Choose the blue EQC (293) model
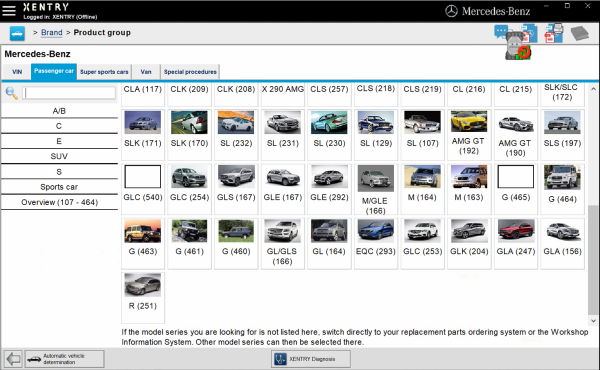This screenshot has width=600, height=370. click(376, 243)
